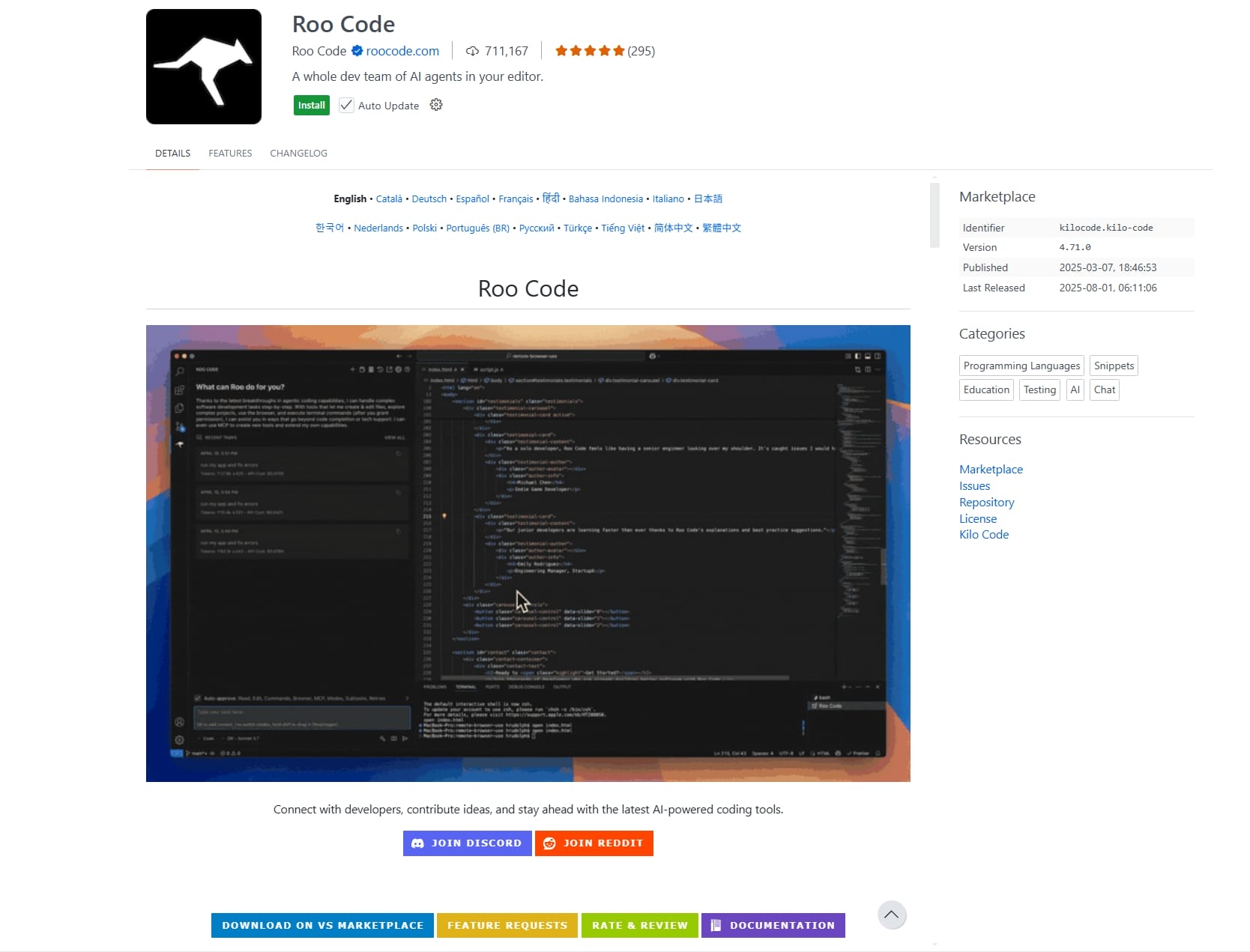Open the Issues resource link

tap(974, 486)
